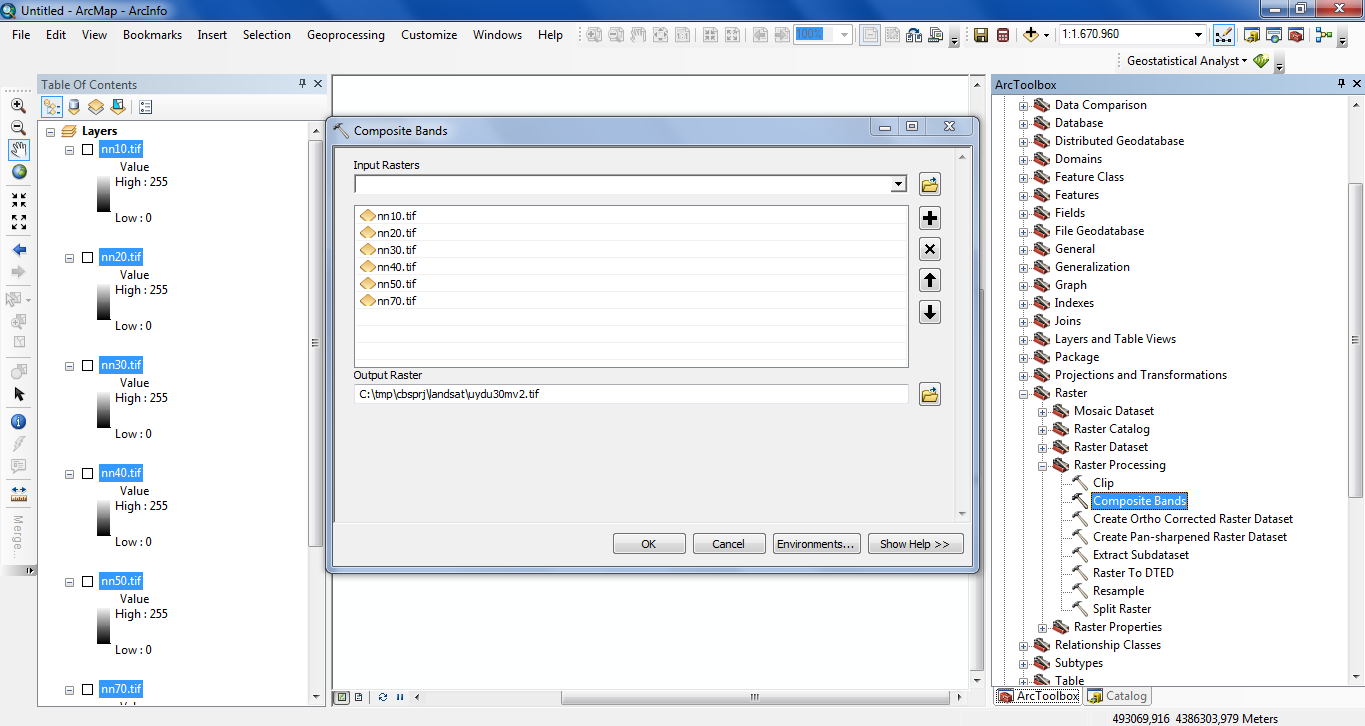Browse for Input Rasters folder icon
1365x726 pixels.
click(x=930, y=184)
